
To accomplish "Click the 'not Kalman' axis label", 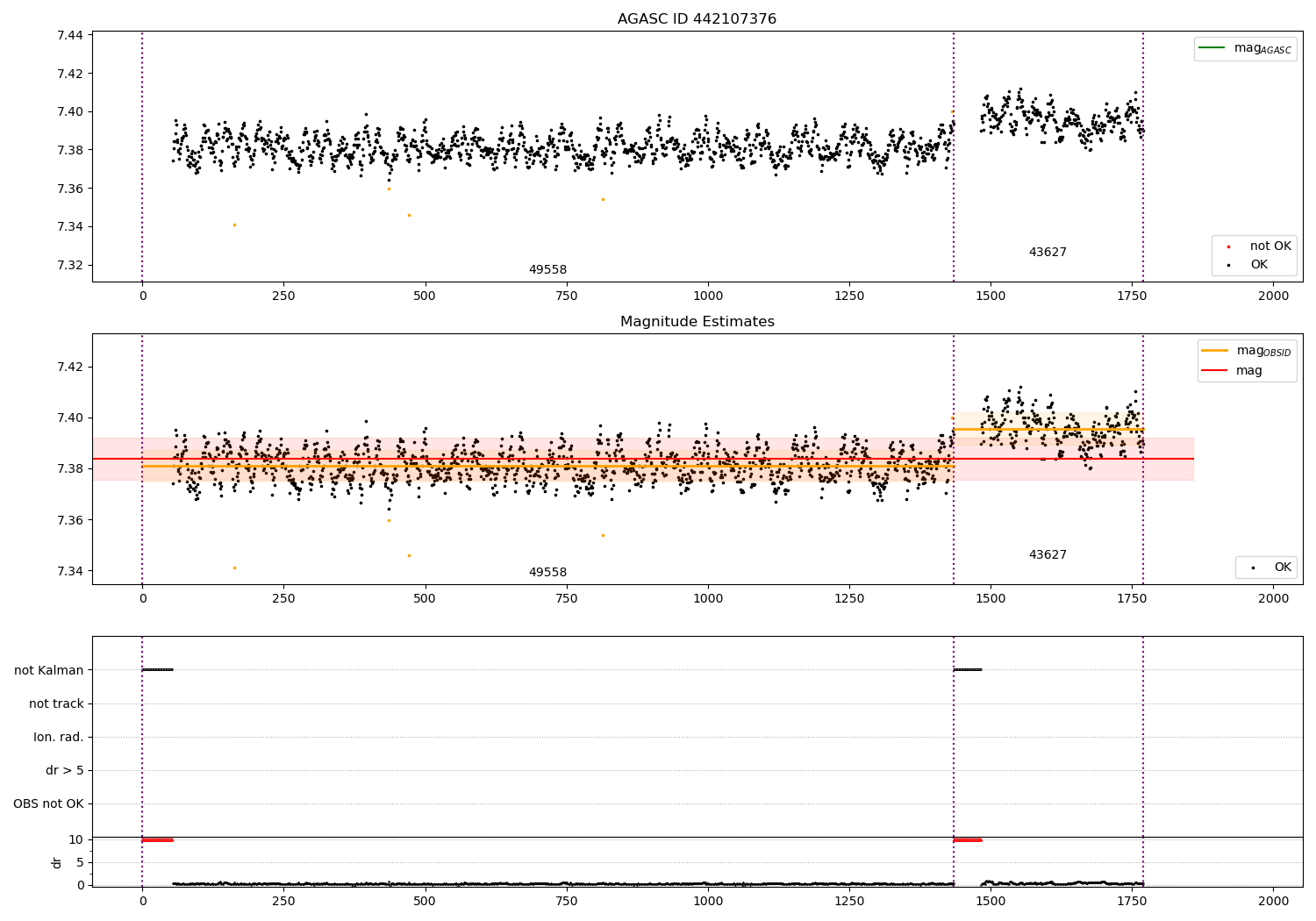I will (49, 670).
